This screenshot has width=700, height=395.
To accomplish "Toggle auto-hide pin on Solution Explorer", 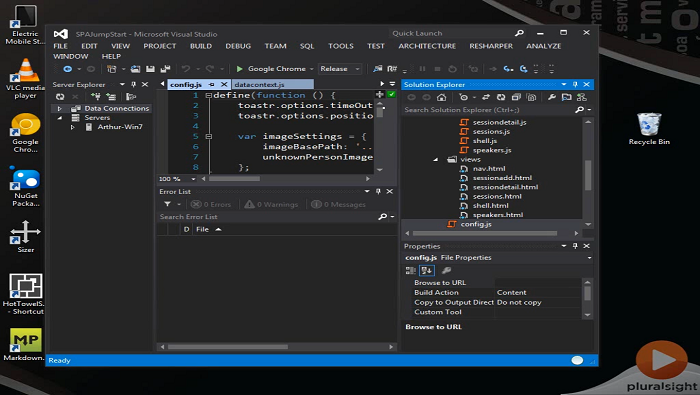I will click(x=575, y=84).
